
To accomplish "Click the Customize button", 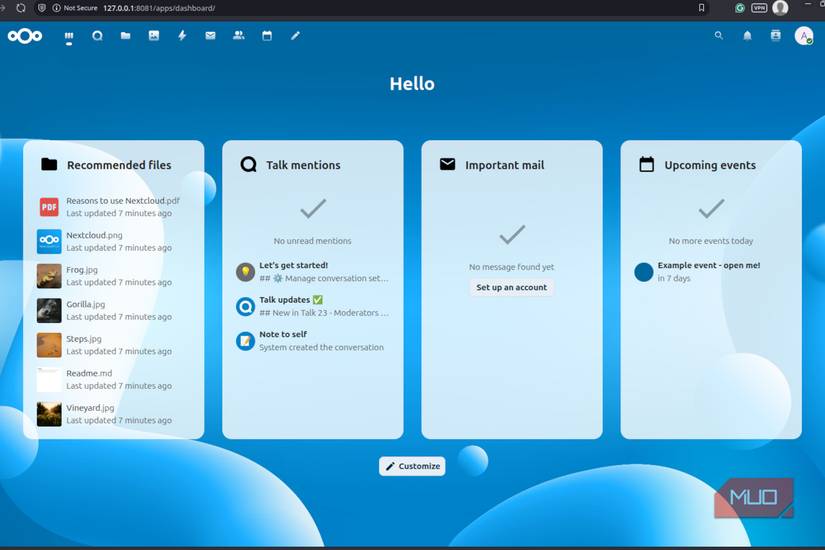I will tap(412, 466).
